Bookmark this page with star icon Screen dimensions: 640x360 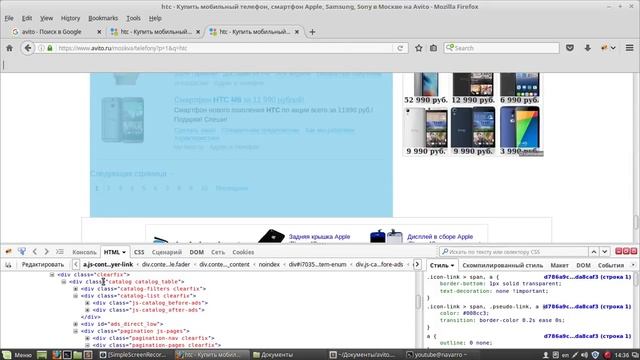point(418,48)
